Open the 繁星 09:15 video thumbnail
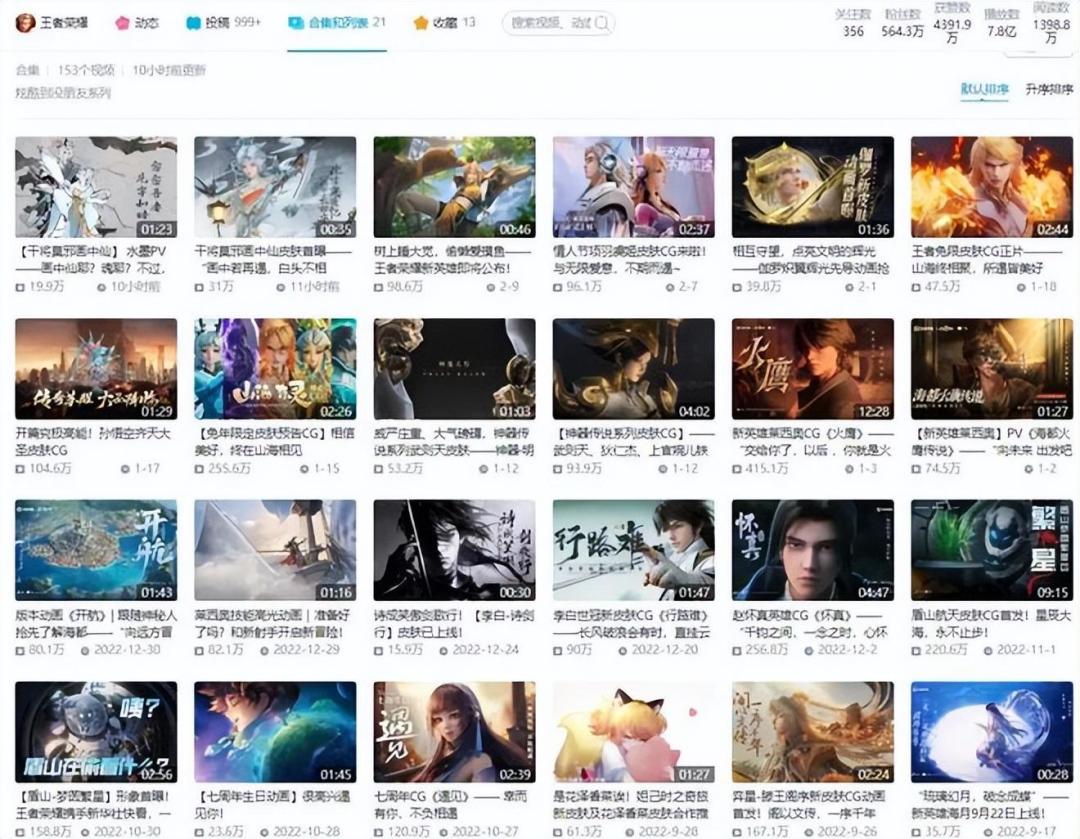This screenshot has height=839, width=1080. (x=991, y=550)
